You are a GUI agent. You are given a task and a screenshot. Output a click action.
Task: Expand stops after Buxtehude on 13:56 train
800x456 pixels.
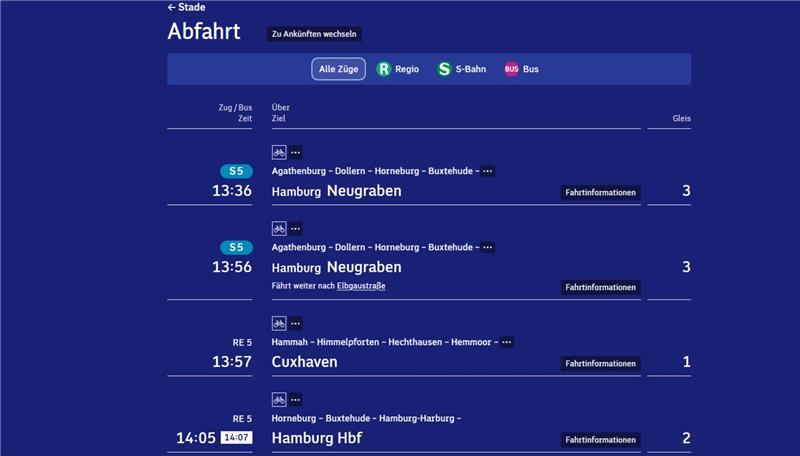tap(487, 247)
